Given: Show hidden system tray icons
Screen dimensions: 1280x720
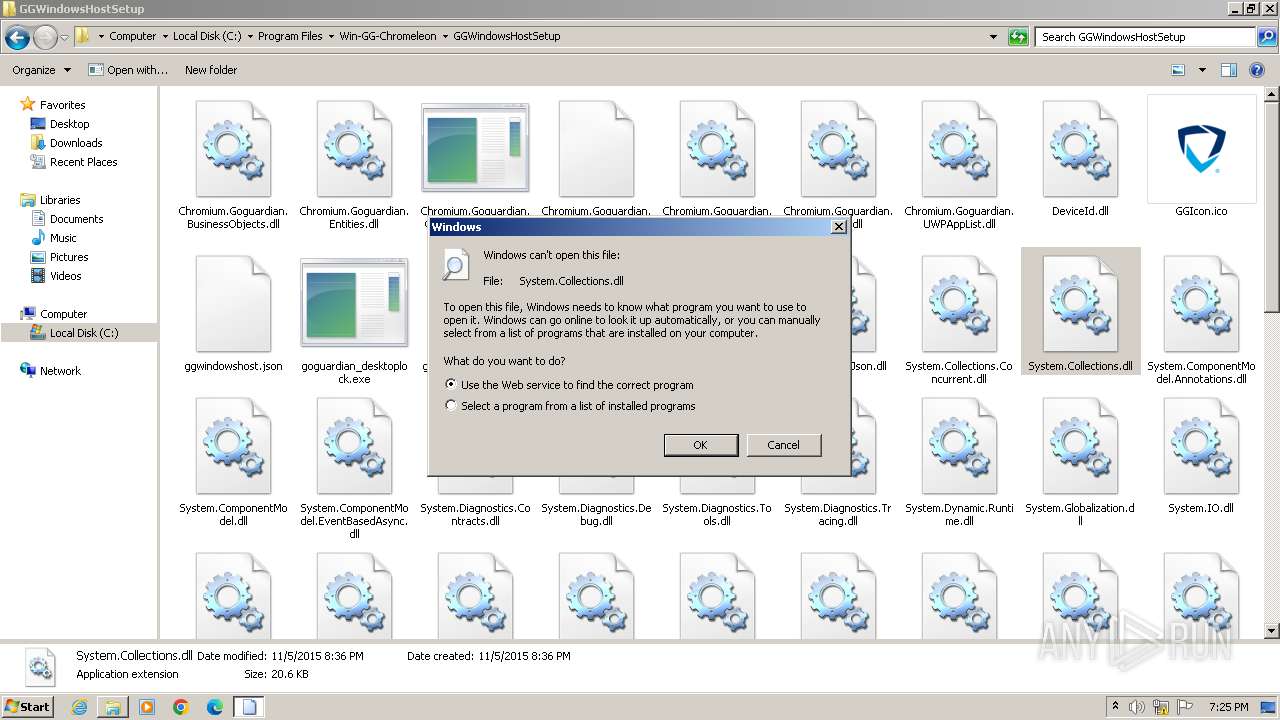Looking at the screenshot, I should tap(1115, 706).
